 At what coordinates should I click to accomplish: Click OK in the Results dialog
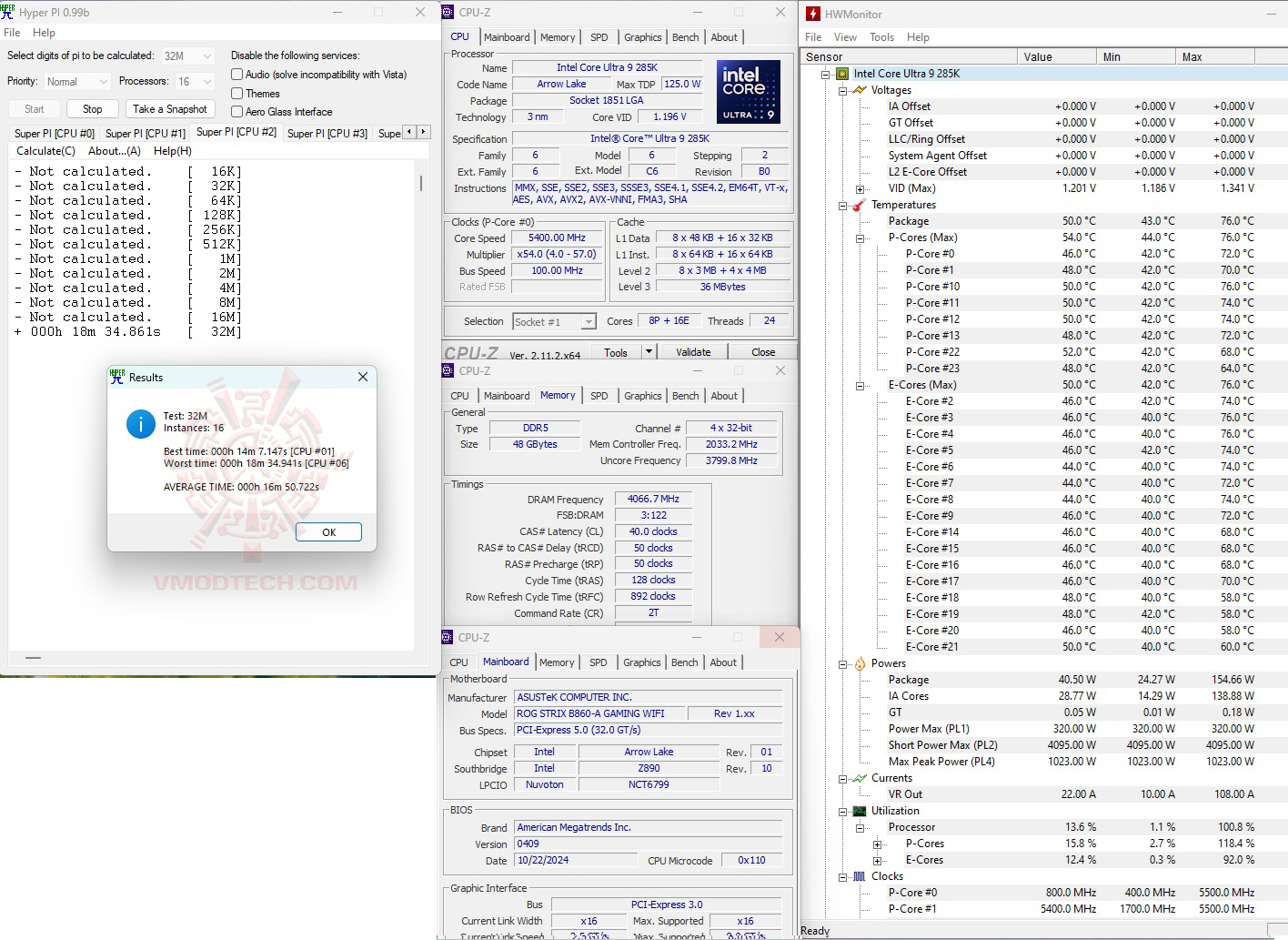[328, 532]
